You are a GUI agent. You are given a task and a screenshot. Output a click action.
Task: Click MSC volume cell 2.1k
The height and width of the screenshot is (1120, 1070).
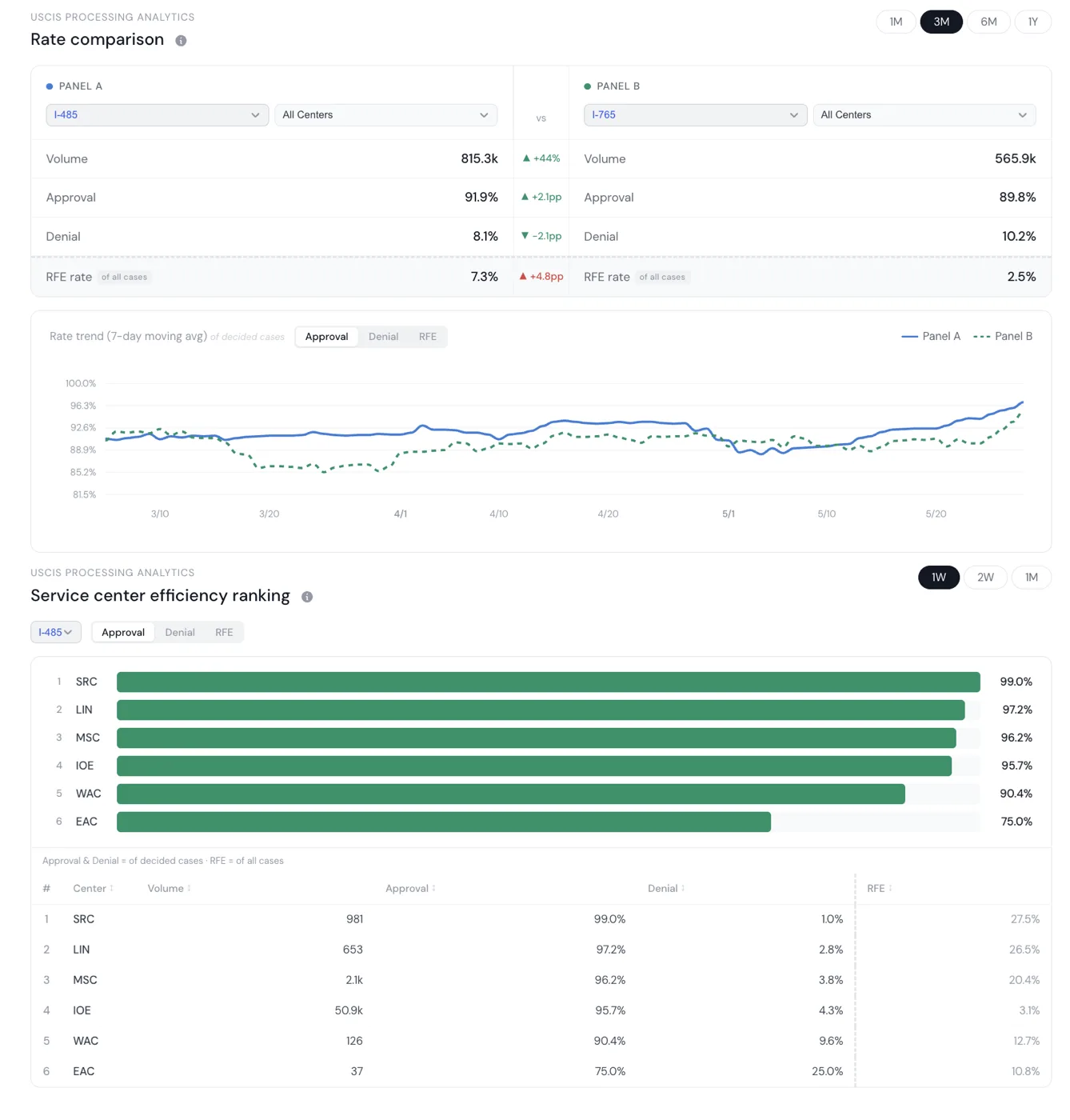click(354, 980)
